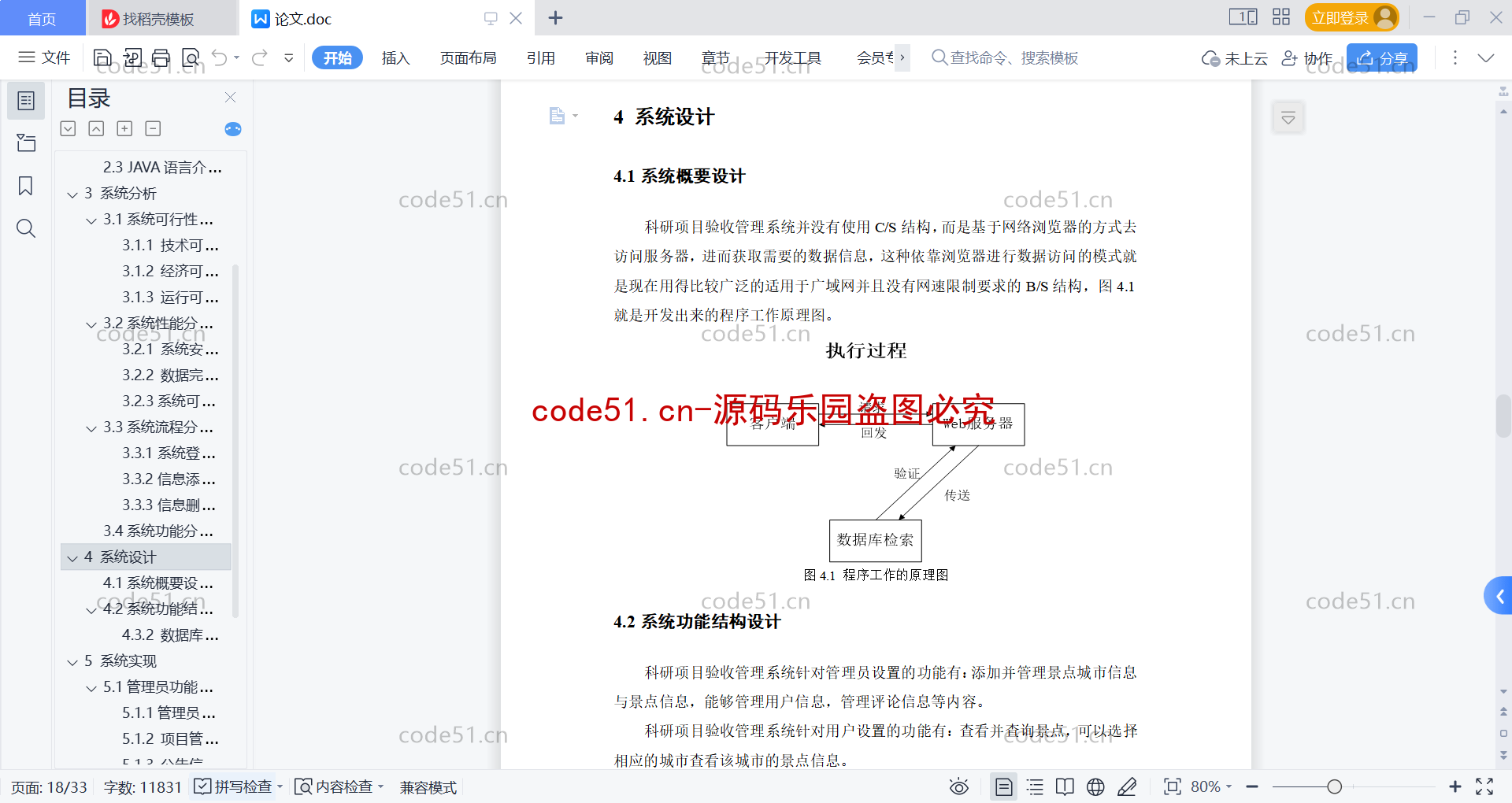Click the Undo arrow
Viewport: 1512px width, 803px height.
tap(220, 57)
